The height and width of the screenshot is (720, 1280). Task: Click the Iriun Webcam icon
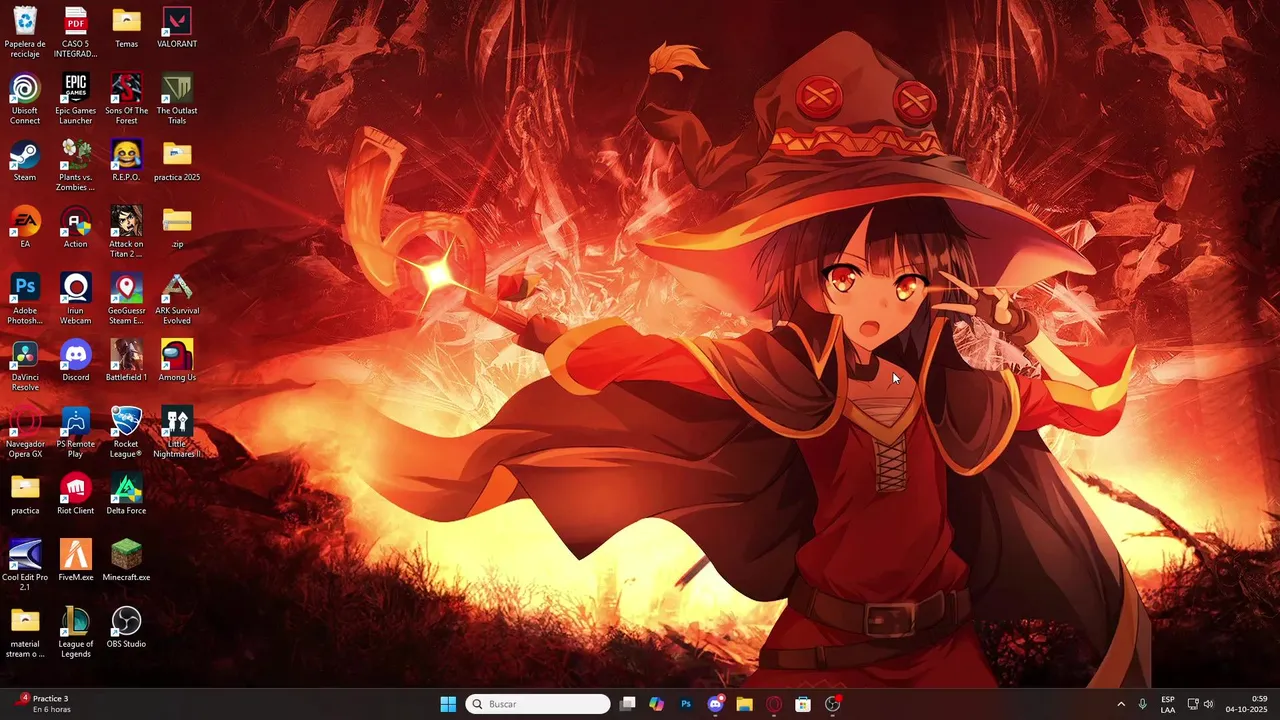[x=76, y=298]
